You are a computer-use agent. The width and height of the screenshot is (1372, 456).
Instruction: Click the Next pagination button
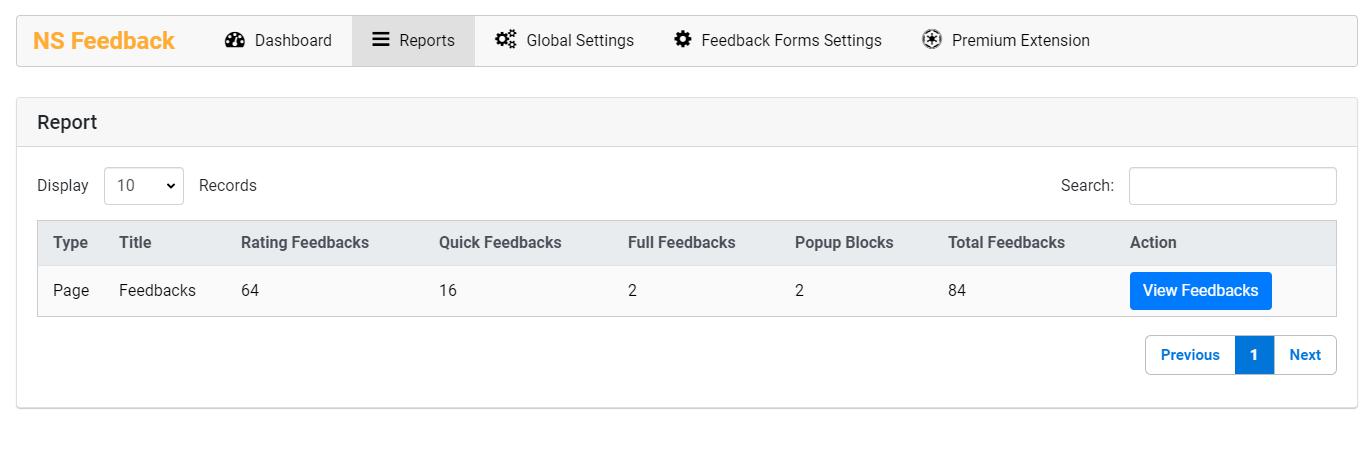1305,355
